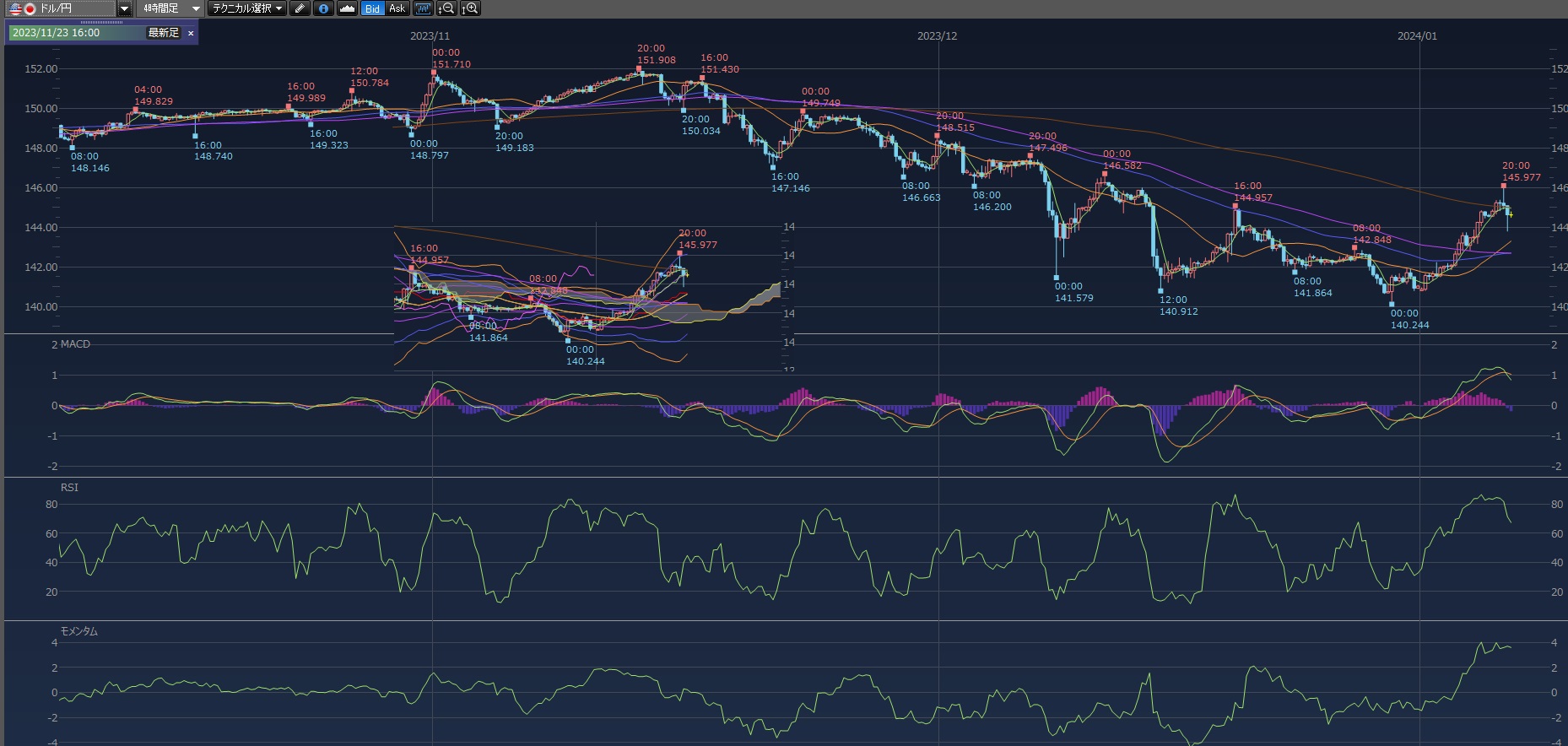Open the ドル/円 currency pair dropdown arrow
The width and height of the screenshot is (1568, 746).
pos(124,8)
